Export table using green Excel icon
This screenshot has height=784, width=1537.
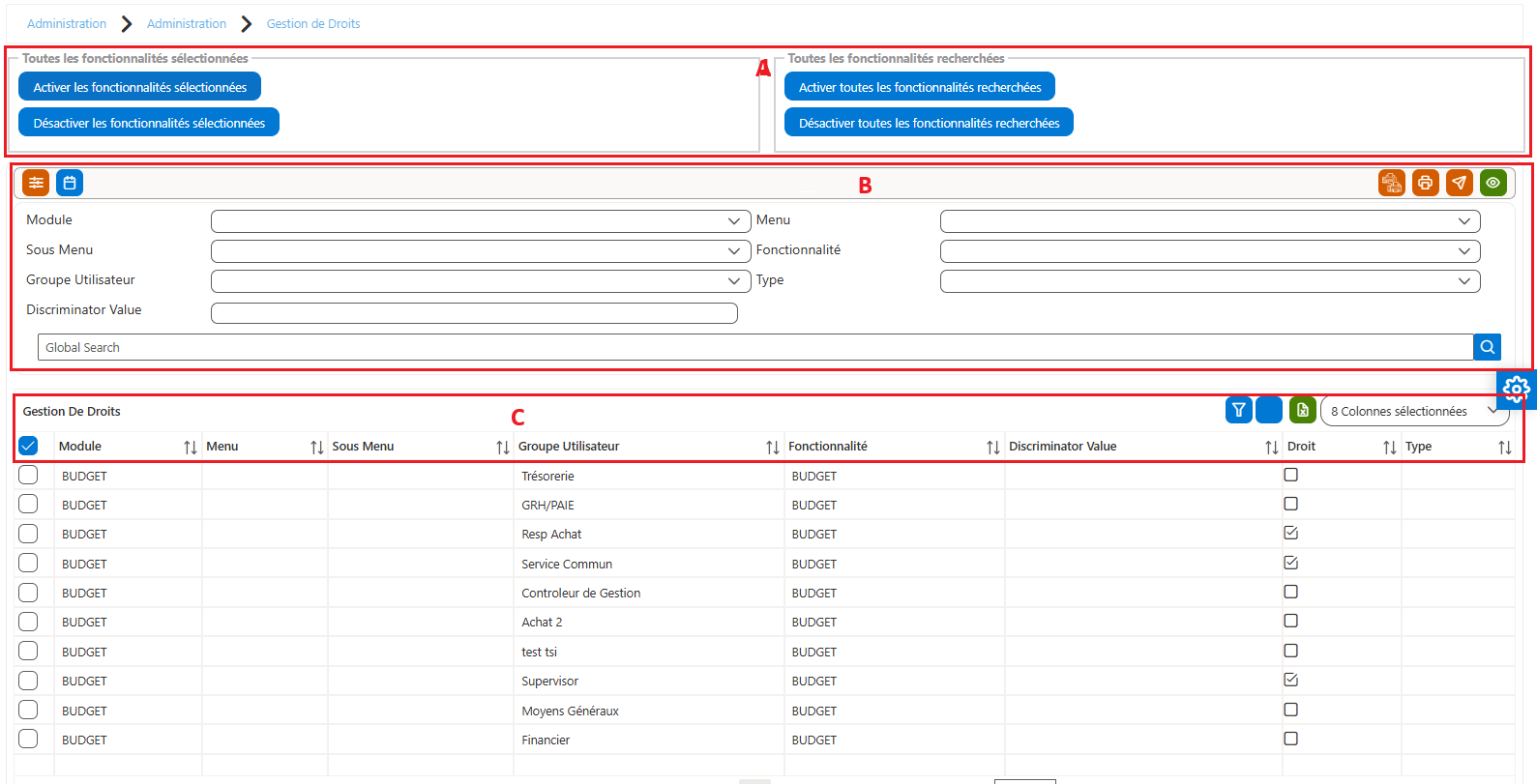(x=1303, y=411)
